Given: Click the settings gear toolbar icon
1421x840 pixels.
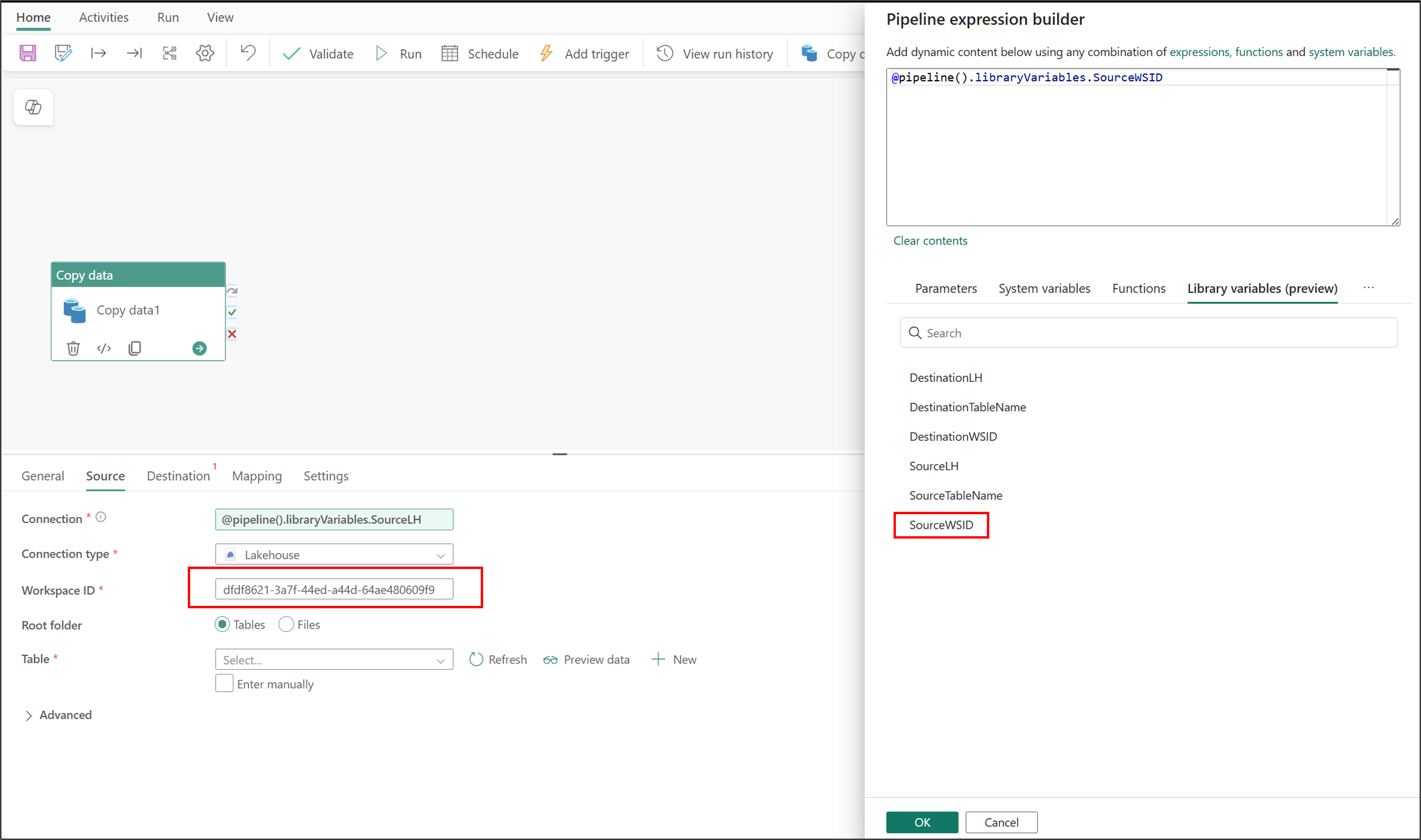Looking at the screenshot, I should point(205,53).
